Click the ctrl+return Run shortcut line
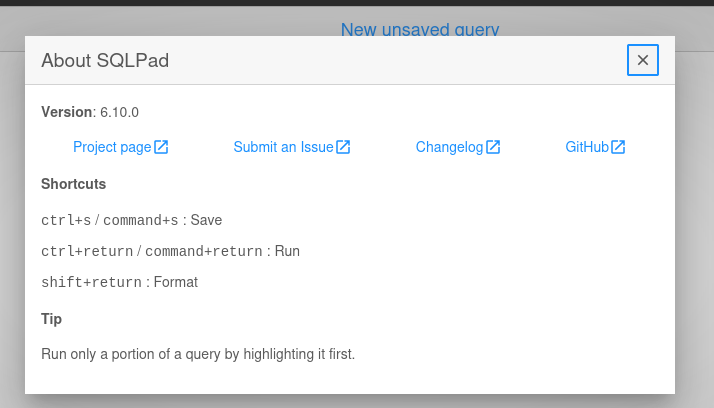714x408 pixels. pyautogui.click(x=170, y=251)
